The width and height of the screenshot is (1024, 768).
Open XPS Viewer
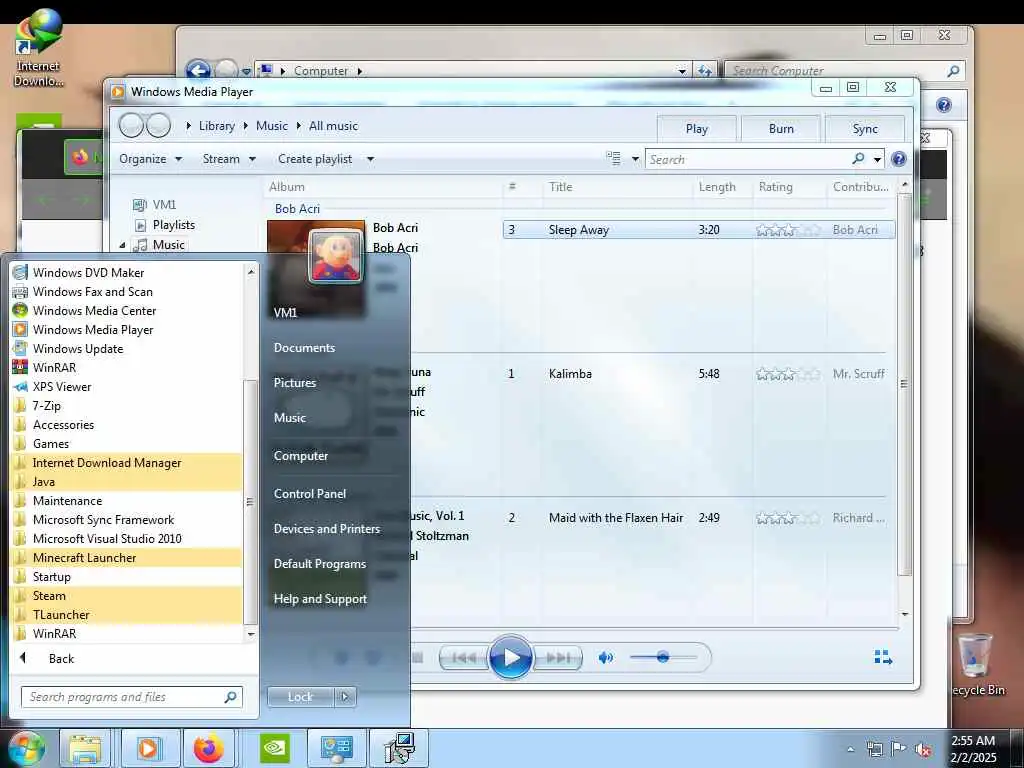click(x=62, y=387)
